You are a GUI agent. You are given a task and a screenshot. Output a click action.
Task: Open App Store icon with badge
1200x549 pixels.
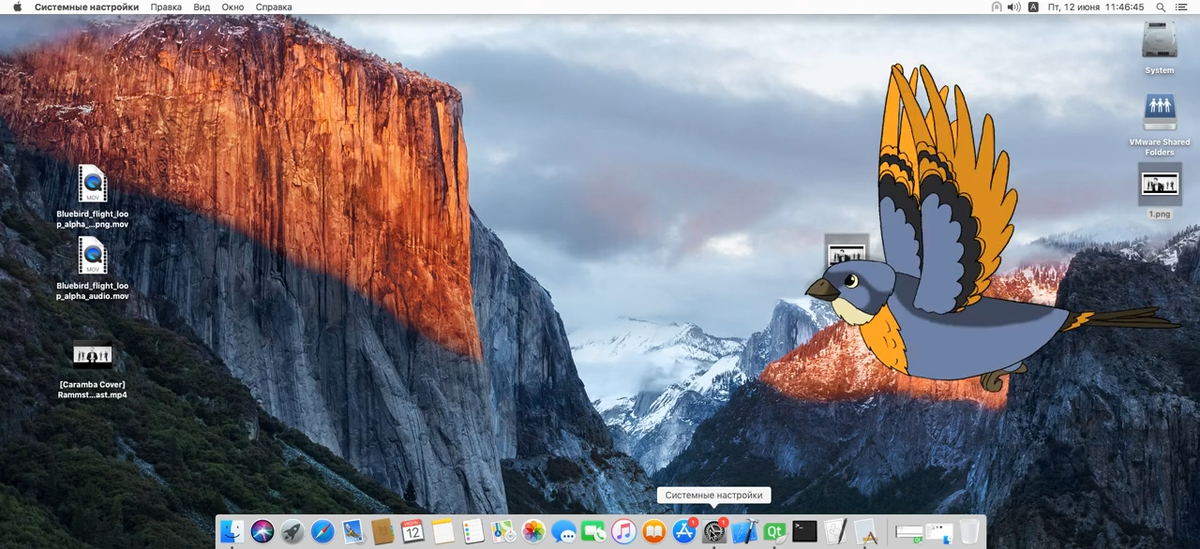point(685,531)
